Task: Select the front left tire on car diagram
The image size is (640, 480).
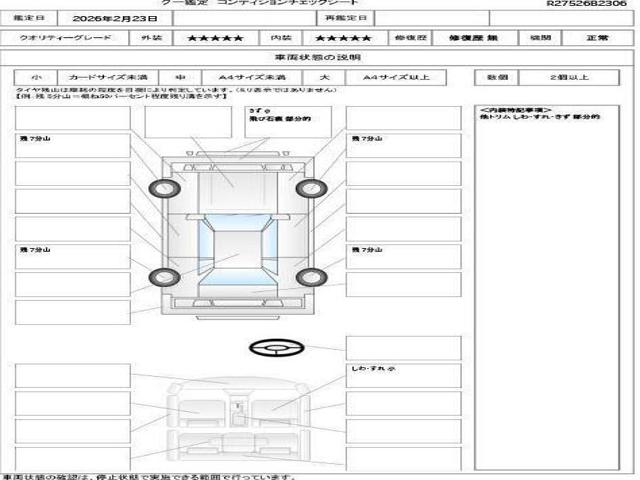Action: [164, 189]
